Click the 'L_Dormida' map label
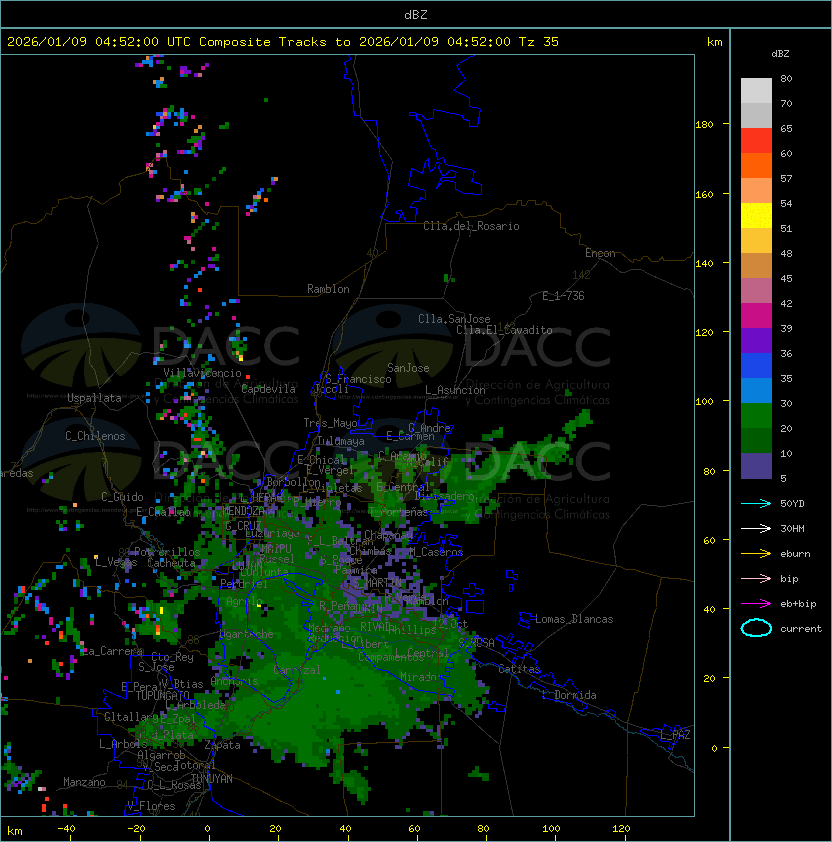Image resolution: width=832 pixels, height=842 pixels. [569, 695]
